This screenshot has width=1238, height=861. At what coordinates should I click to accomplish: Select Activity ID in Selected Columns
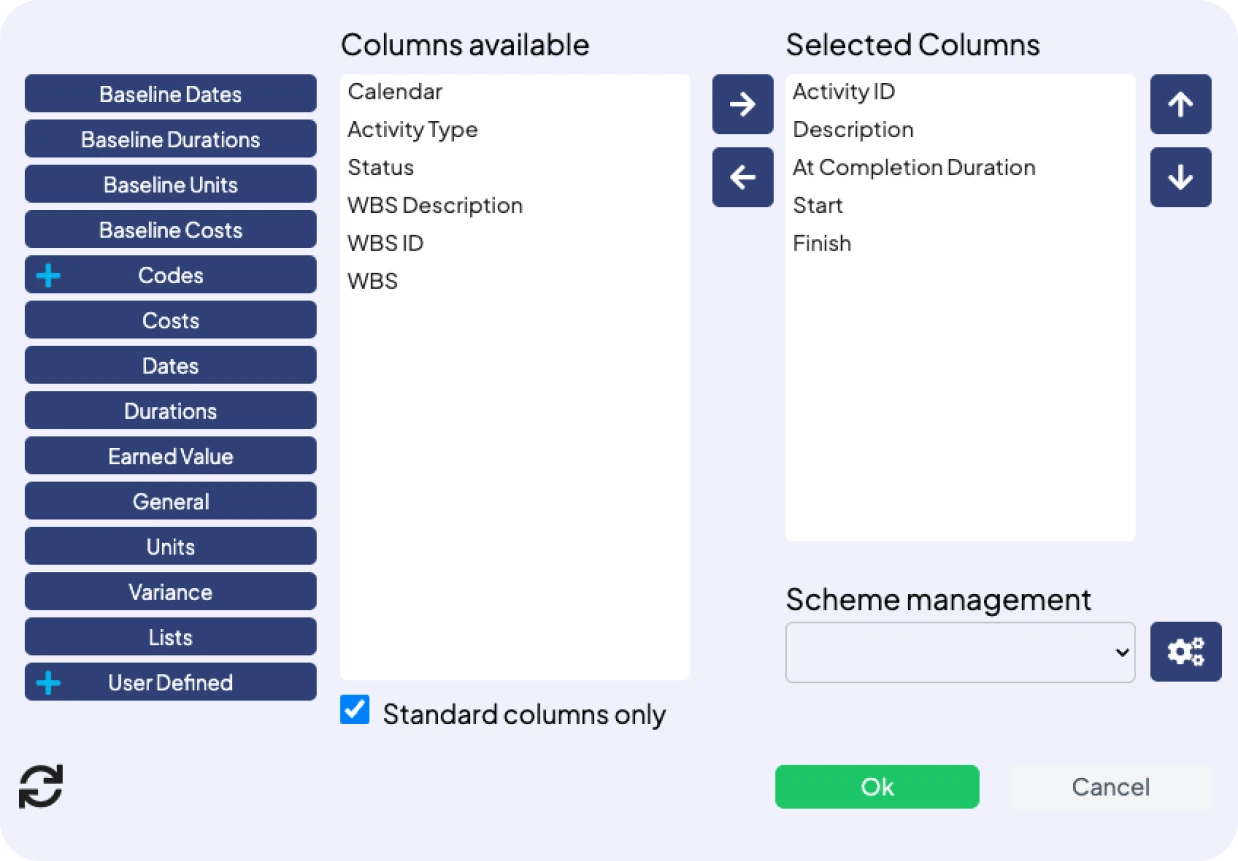843,91
